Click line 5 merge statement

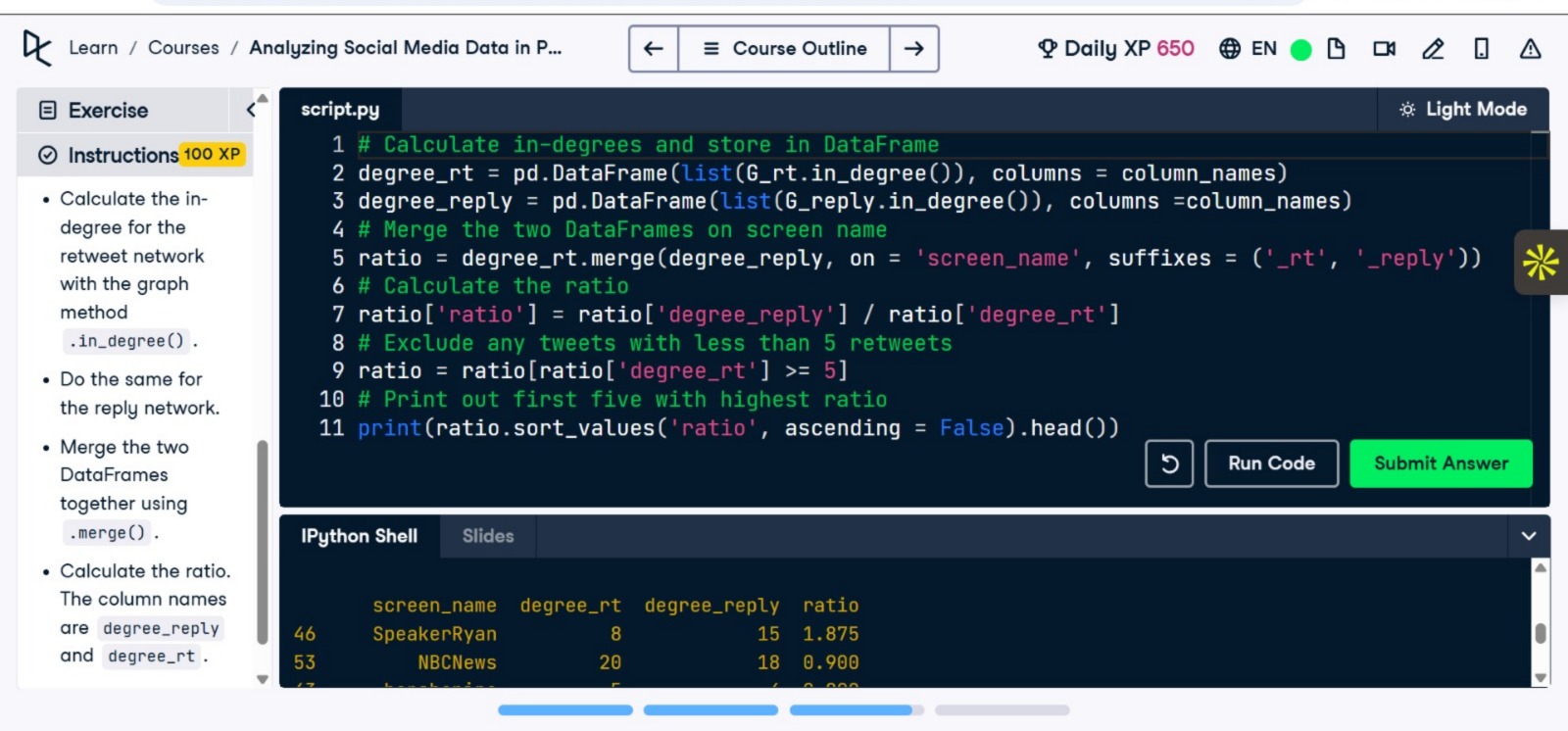click(919, 258)
